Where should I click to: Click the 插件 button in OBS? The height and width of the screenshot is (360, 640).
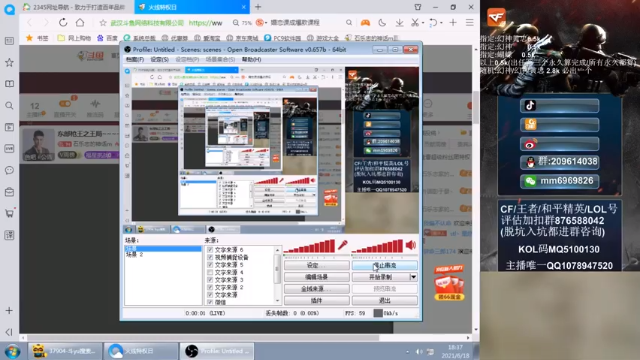pos(316,300)
